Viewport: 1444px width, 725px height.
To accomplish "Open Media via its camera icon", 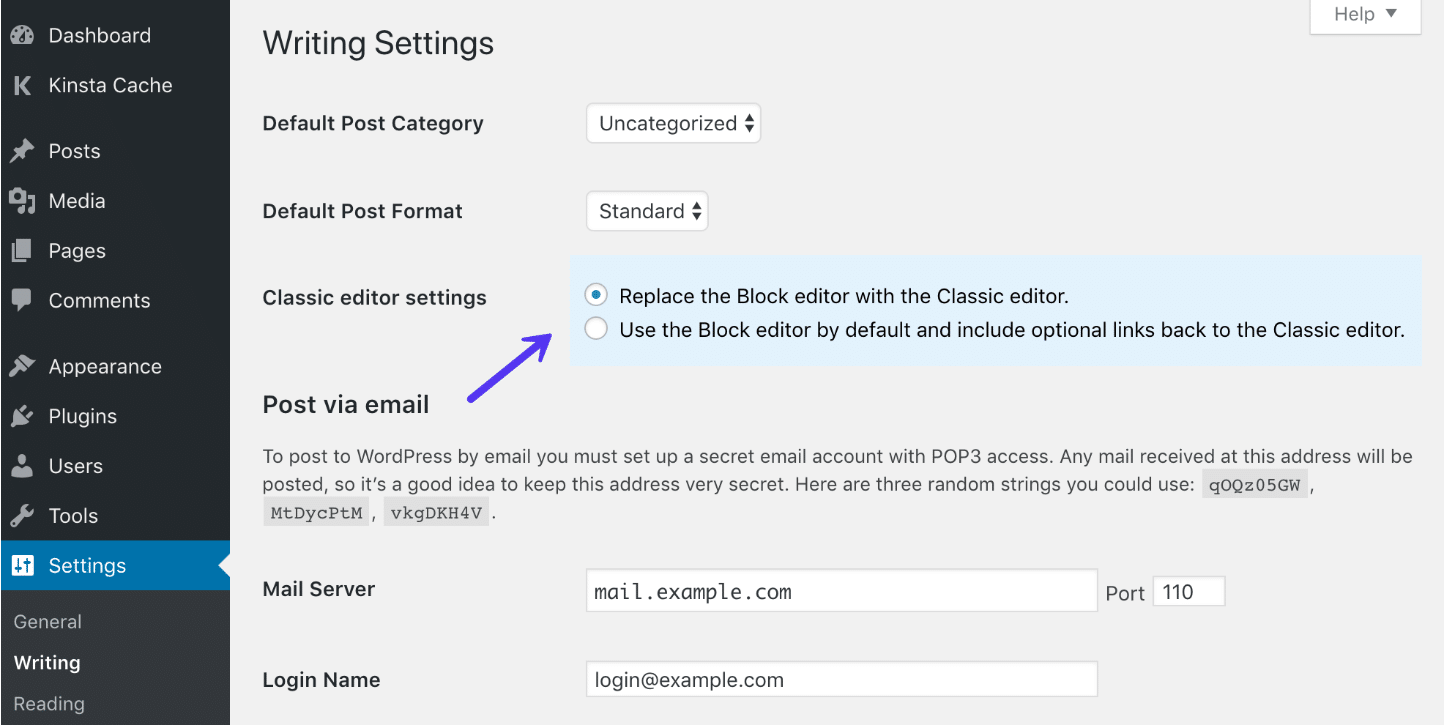I will [22, 200].
